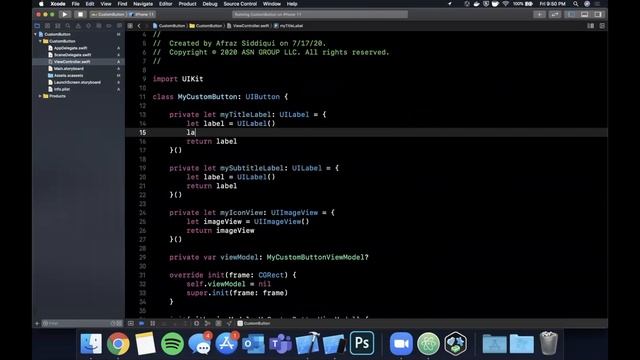Image resolution: width=640 pixels, height=360 pixels.
Task: Open the view hierarchy debugger icon
Action: pos(196,323)
